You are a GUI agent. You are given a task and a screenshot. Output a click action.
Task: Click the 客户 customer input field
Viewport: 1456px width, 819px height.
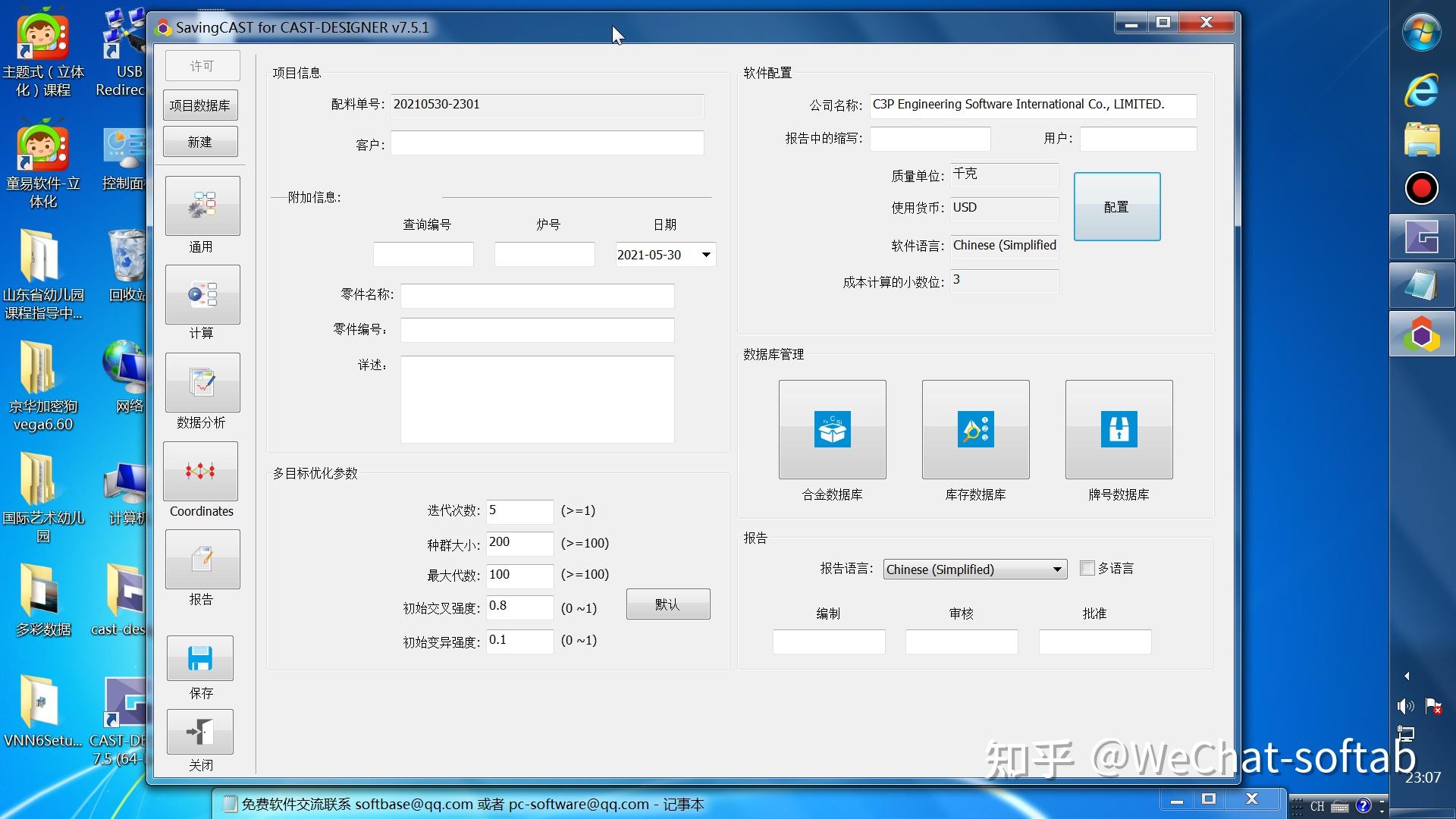(x=547, y=143)
